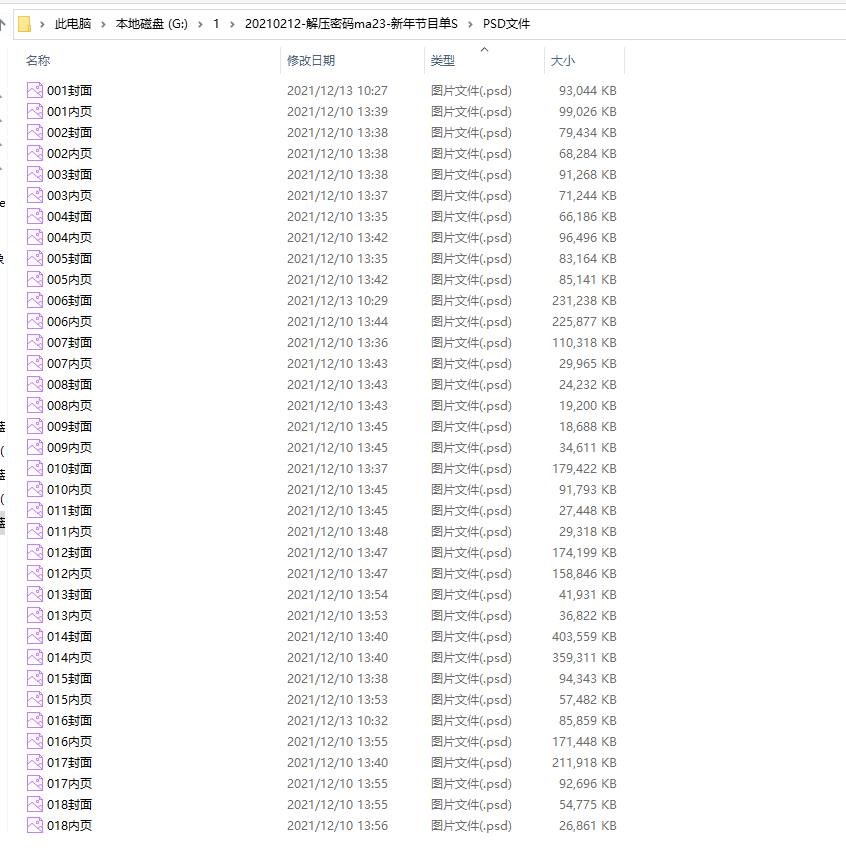The height and width of the screenshot is (850, 846).
Task: Click the 图片文件(.psd) type of 012封面
Action: coord(471,552)
